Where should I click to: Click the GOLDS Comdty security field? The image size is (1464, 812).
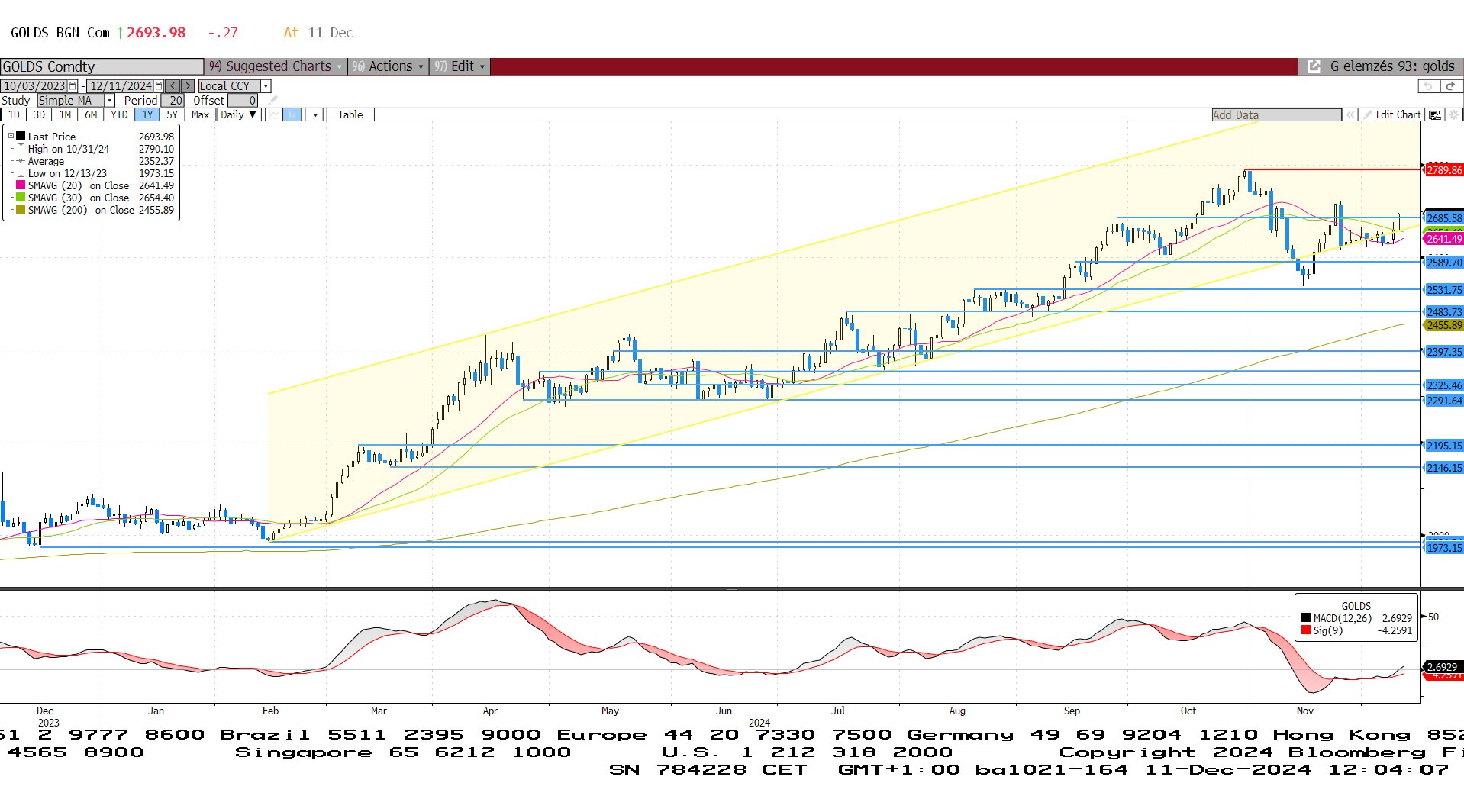[102, 66]
